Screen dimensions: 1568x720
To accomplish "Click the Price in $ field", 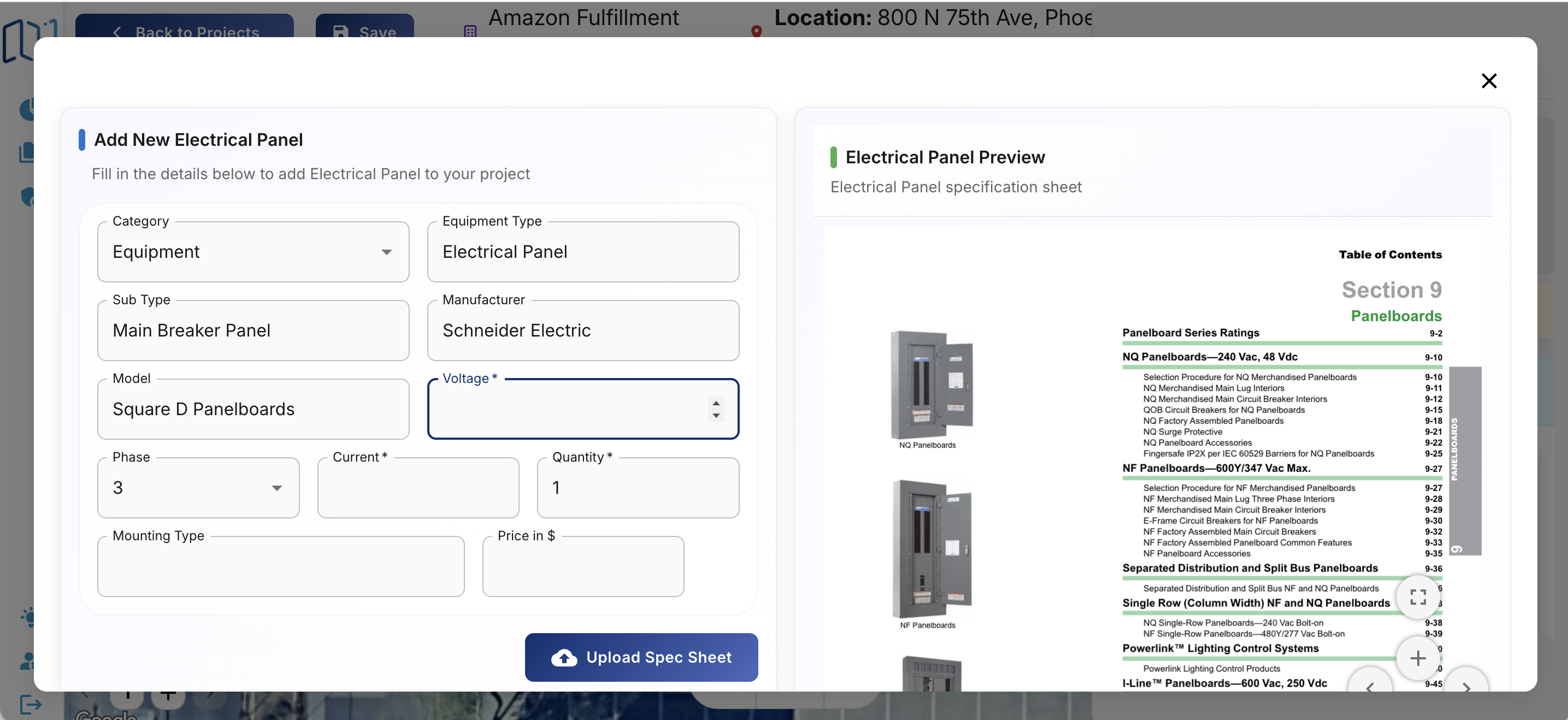I will tap(582, 566).
